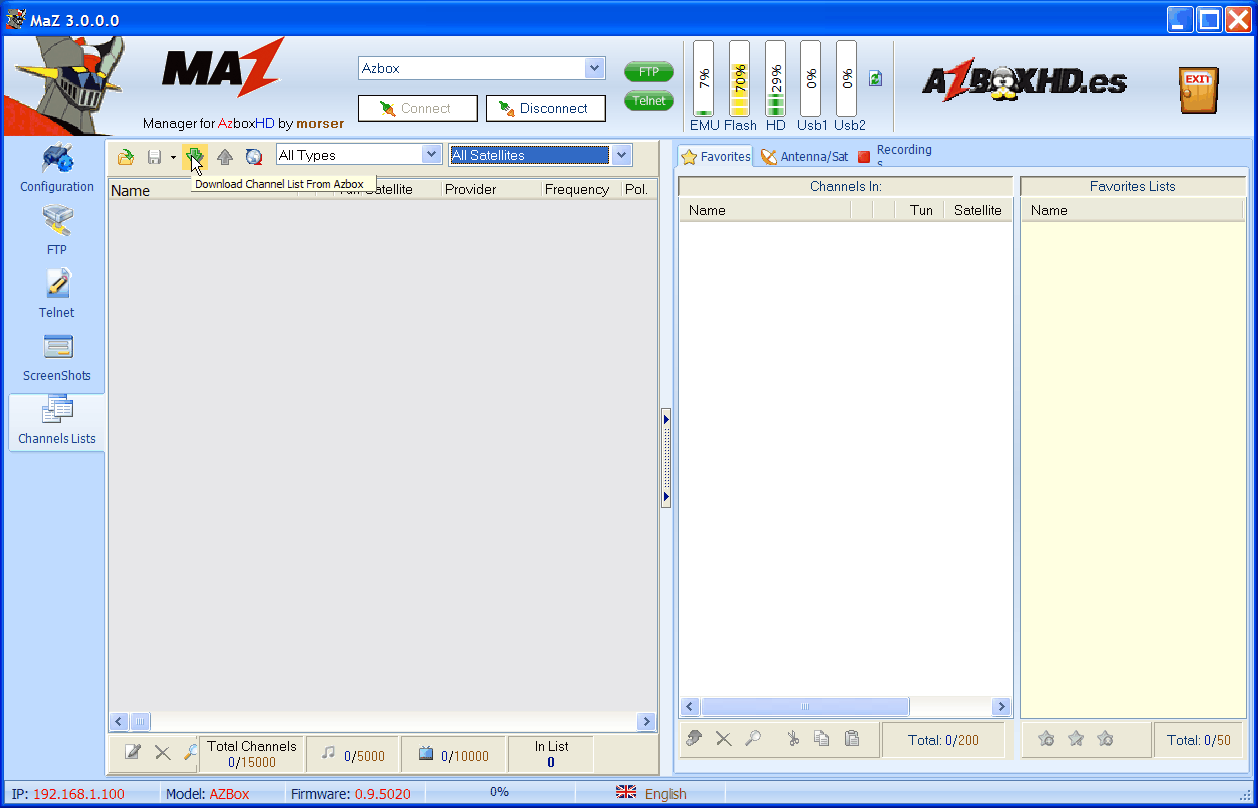The image size is (1258, 808).
Task: Click the third star icon under Favorites Lists
Action: tap(1105, 739)
